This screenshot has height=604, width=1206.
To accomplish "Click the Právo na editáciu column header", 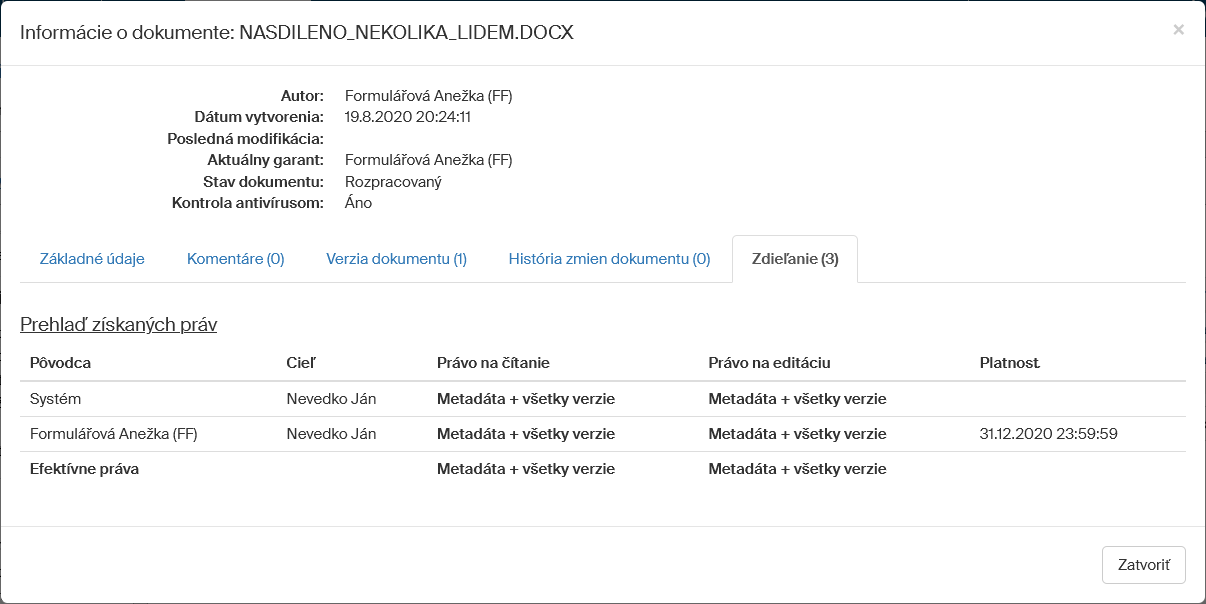I will coord(769,363).
